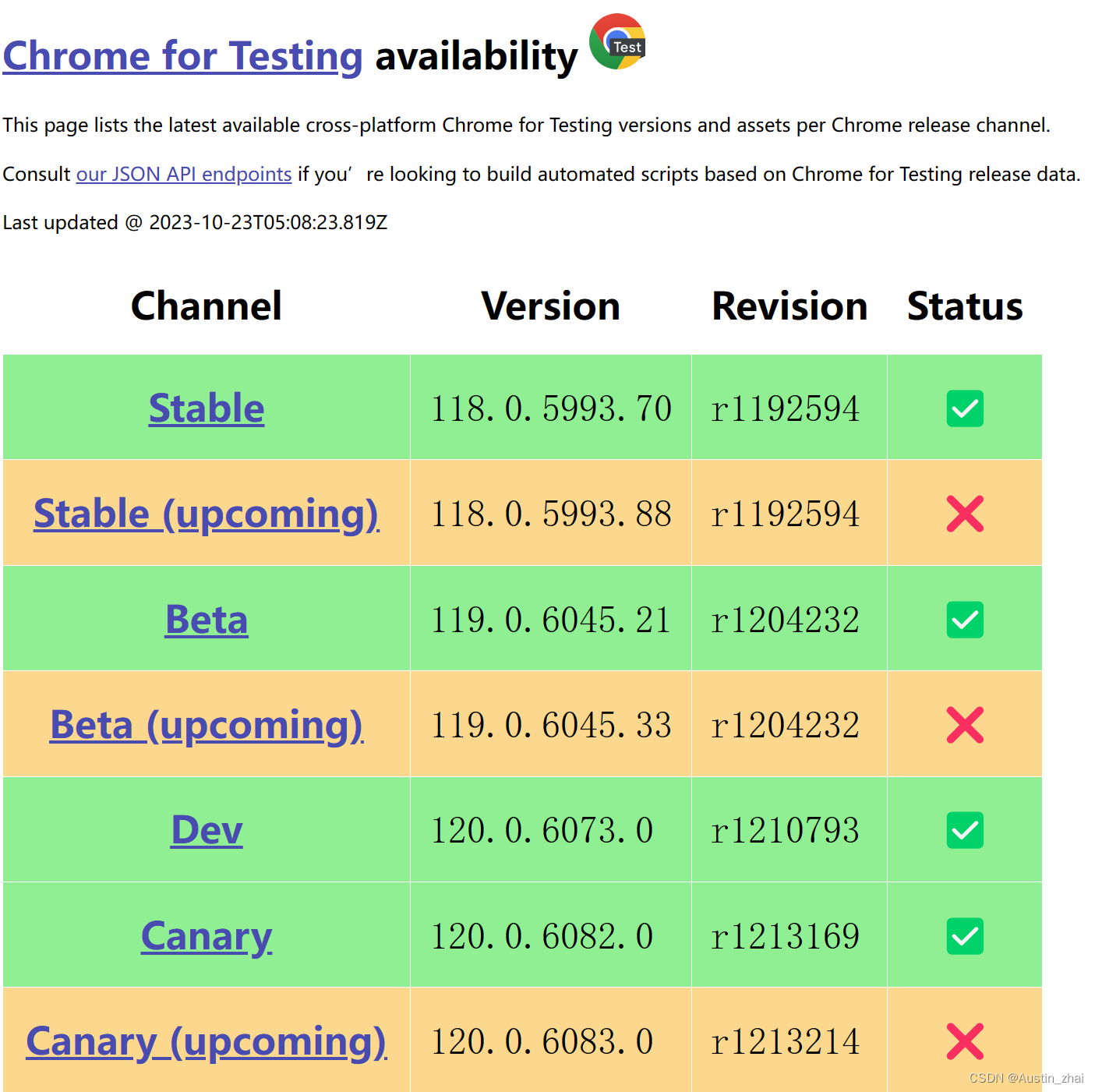
Task: Click the green checkmark in the Canary row
Action: 965,936
